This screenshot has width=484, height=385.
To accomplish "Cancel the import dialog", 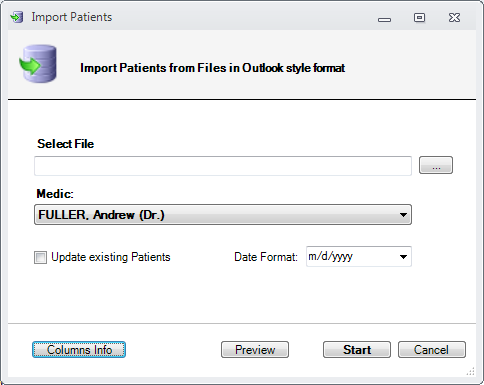I will click(x=432, y=350).
